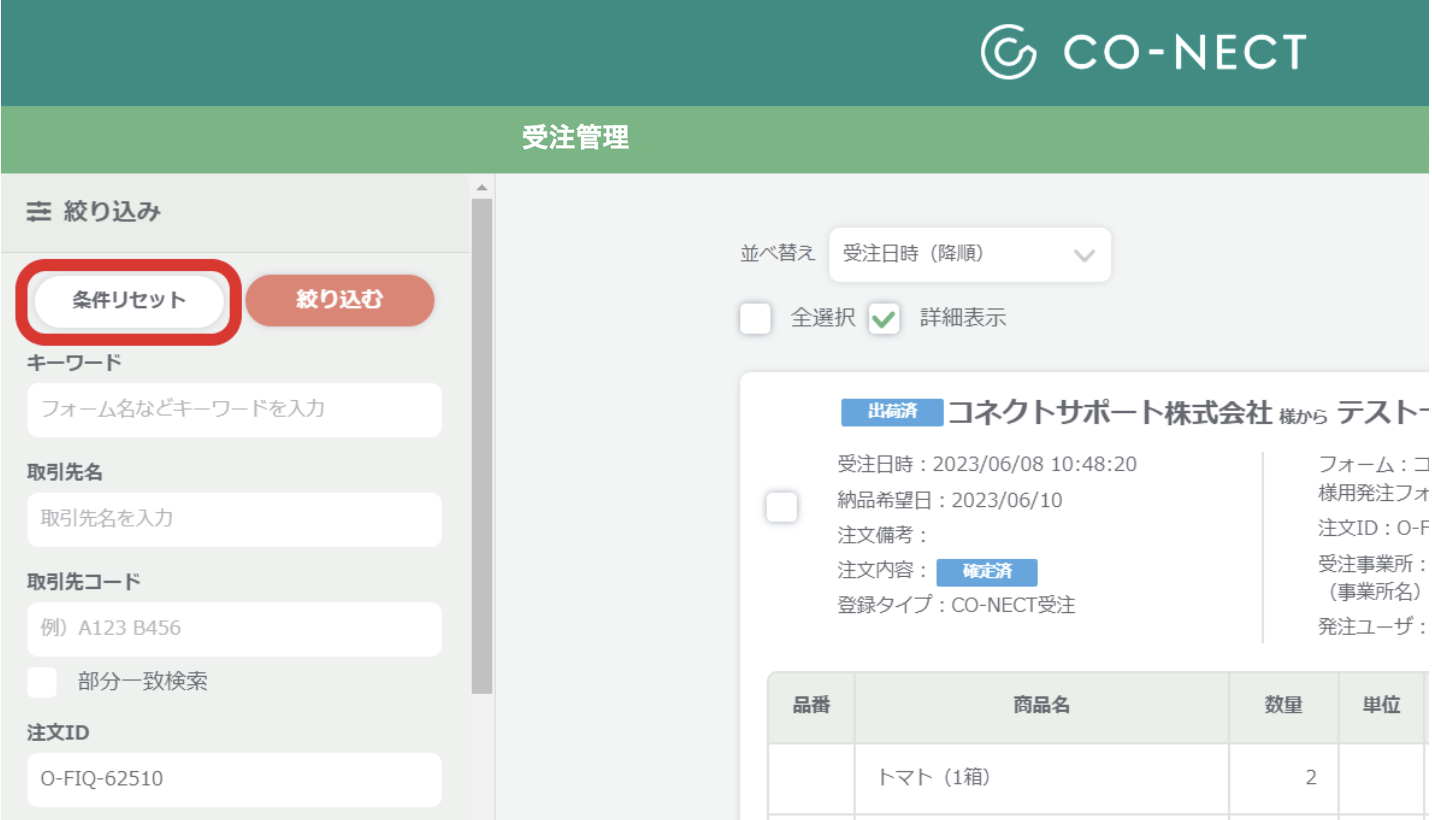Click the filter panel scrollbar thumb
The image size is (1432, 820).
point(482,446)
